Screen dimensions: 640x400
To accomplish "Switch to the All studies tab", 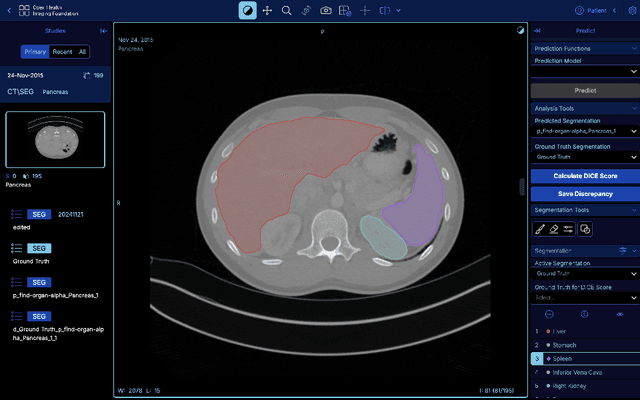I will tap(82, 52).
